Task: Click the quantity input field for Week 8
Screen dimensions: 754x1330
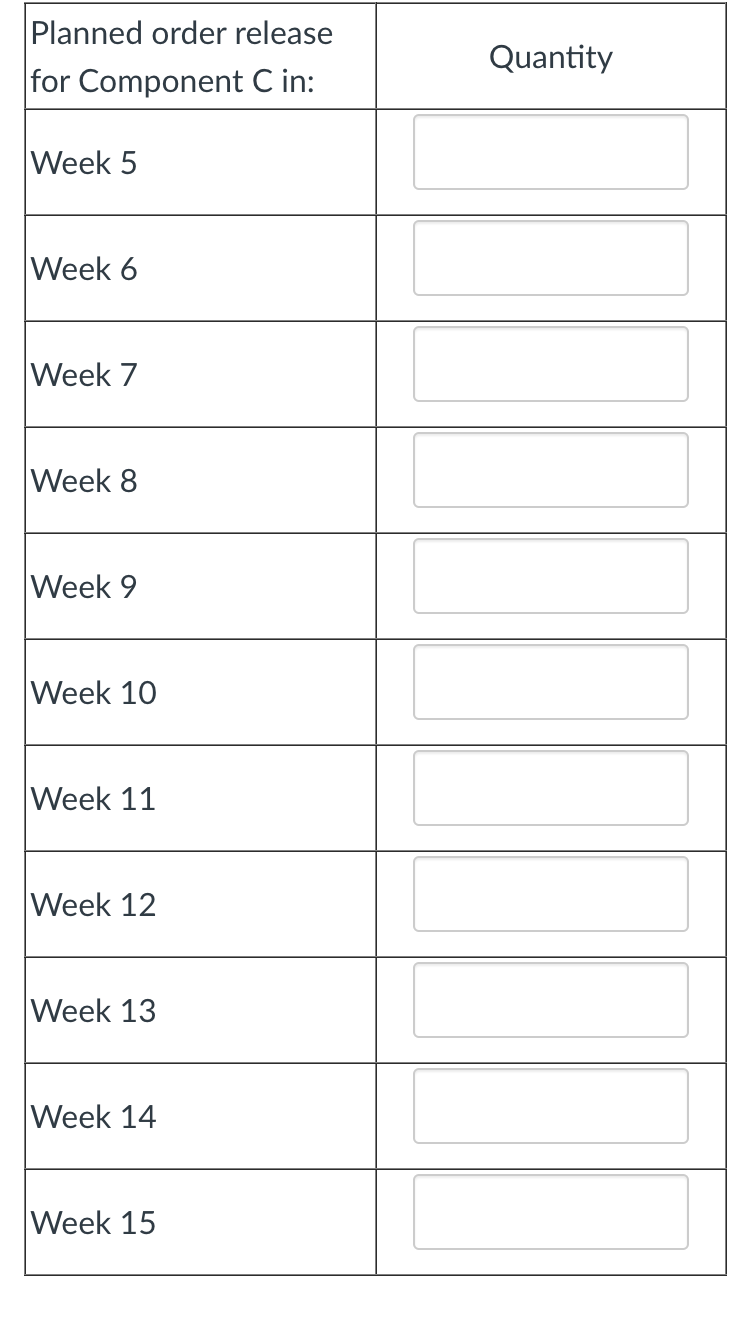Action: pos(550,470)
